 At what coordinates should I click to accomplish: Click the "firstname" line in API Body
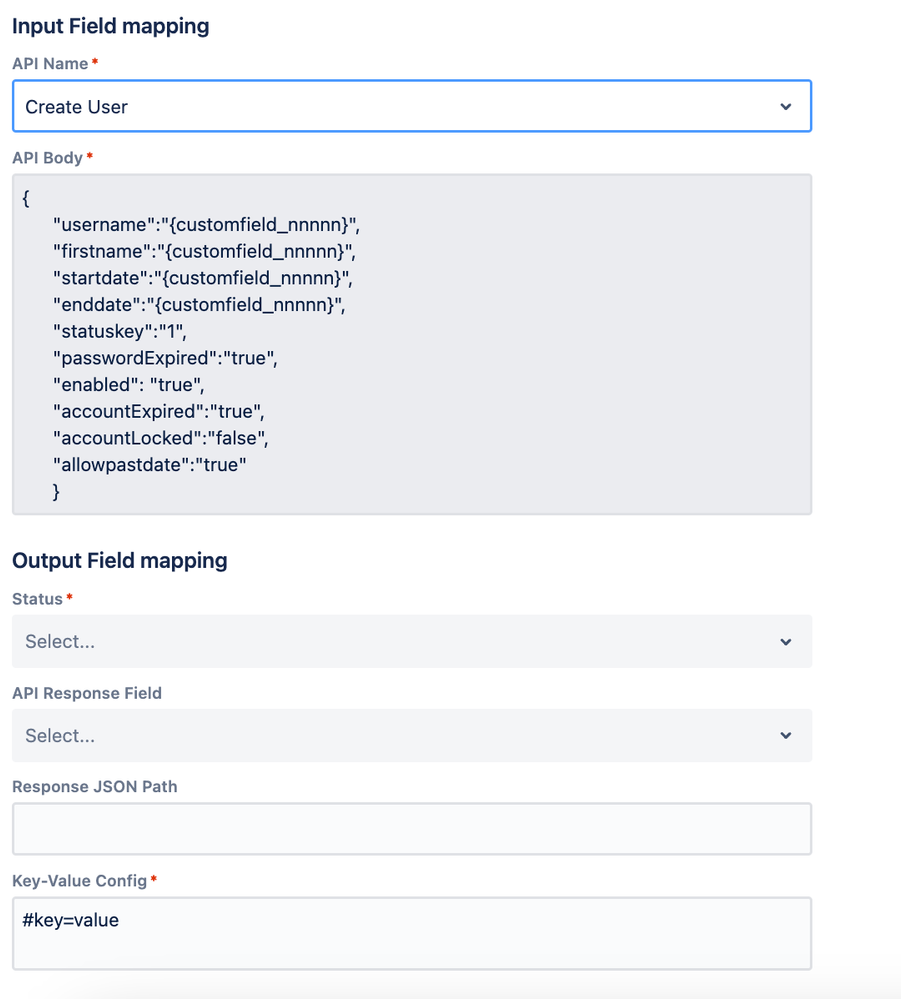pos(204,250)
